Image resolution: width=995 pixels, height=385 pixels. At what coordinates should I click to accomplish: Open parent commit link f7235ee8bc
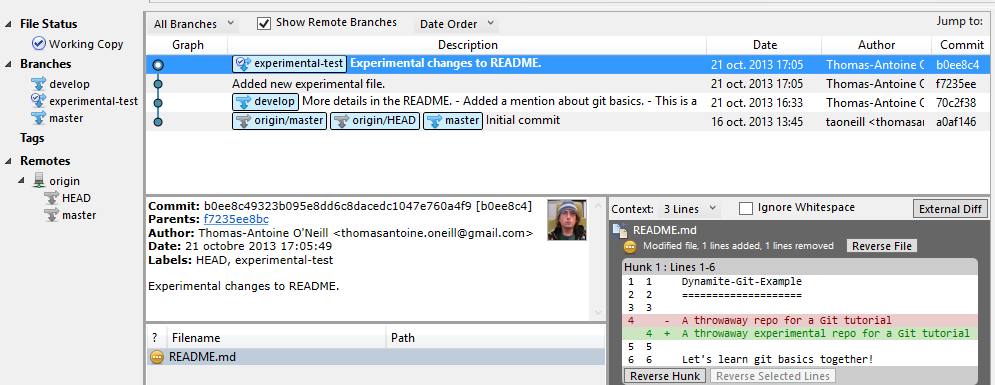[237, 219]
